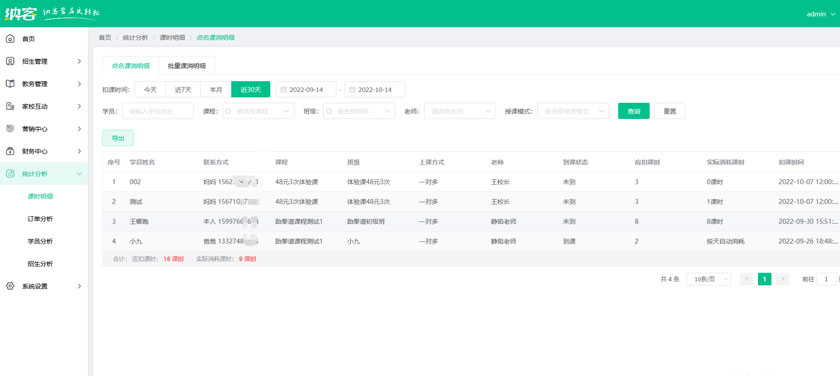Image resolution: width=840 pixels, height=376 pixels.
Task: Switch to the 点名课消明细 tab
Action: click(x=131, y=66)
